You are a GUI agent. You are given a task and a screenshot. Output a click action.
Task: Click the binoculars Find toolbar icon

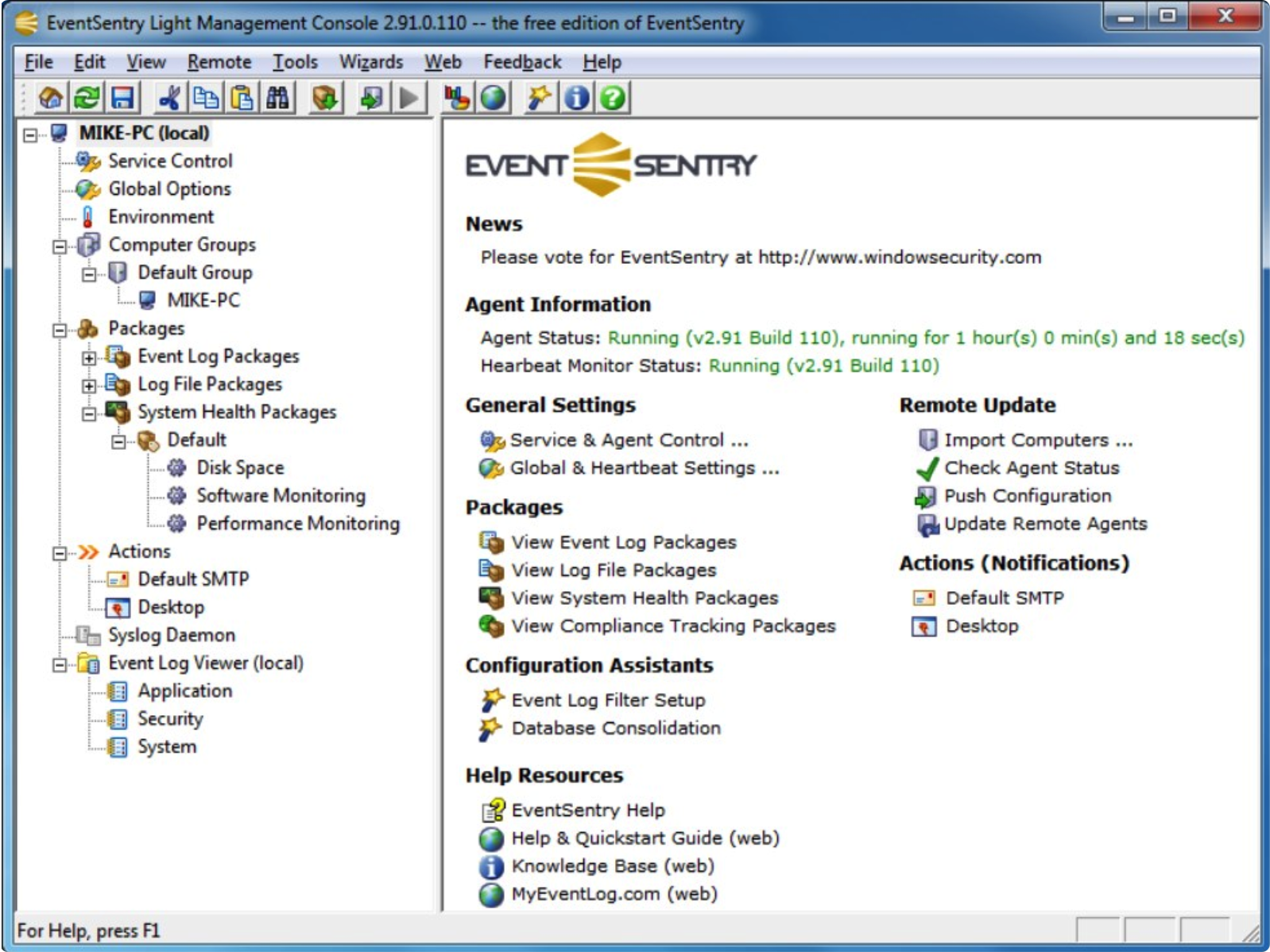coord(277,98)
